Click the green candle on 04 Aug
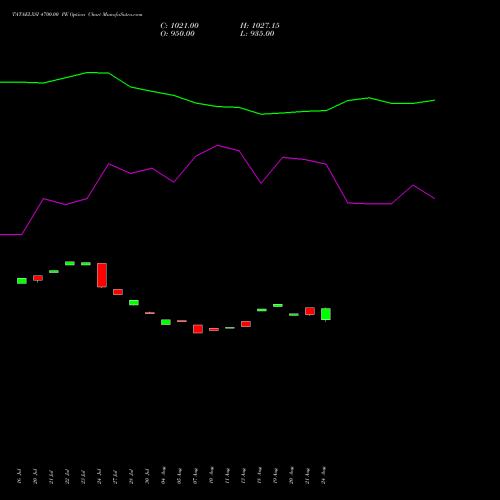 166,322
